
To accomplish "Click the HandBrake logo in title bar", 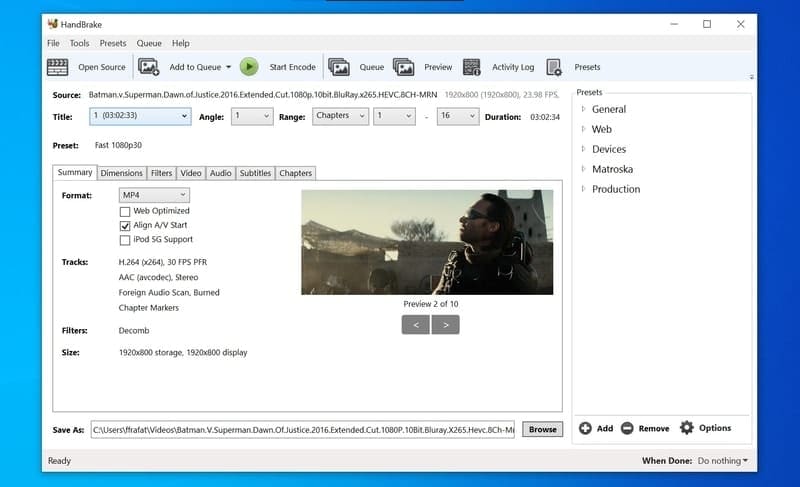I will point(53,24).
